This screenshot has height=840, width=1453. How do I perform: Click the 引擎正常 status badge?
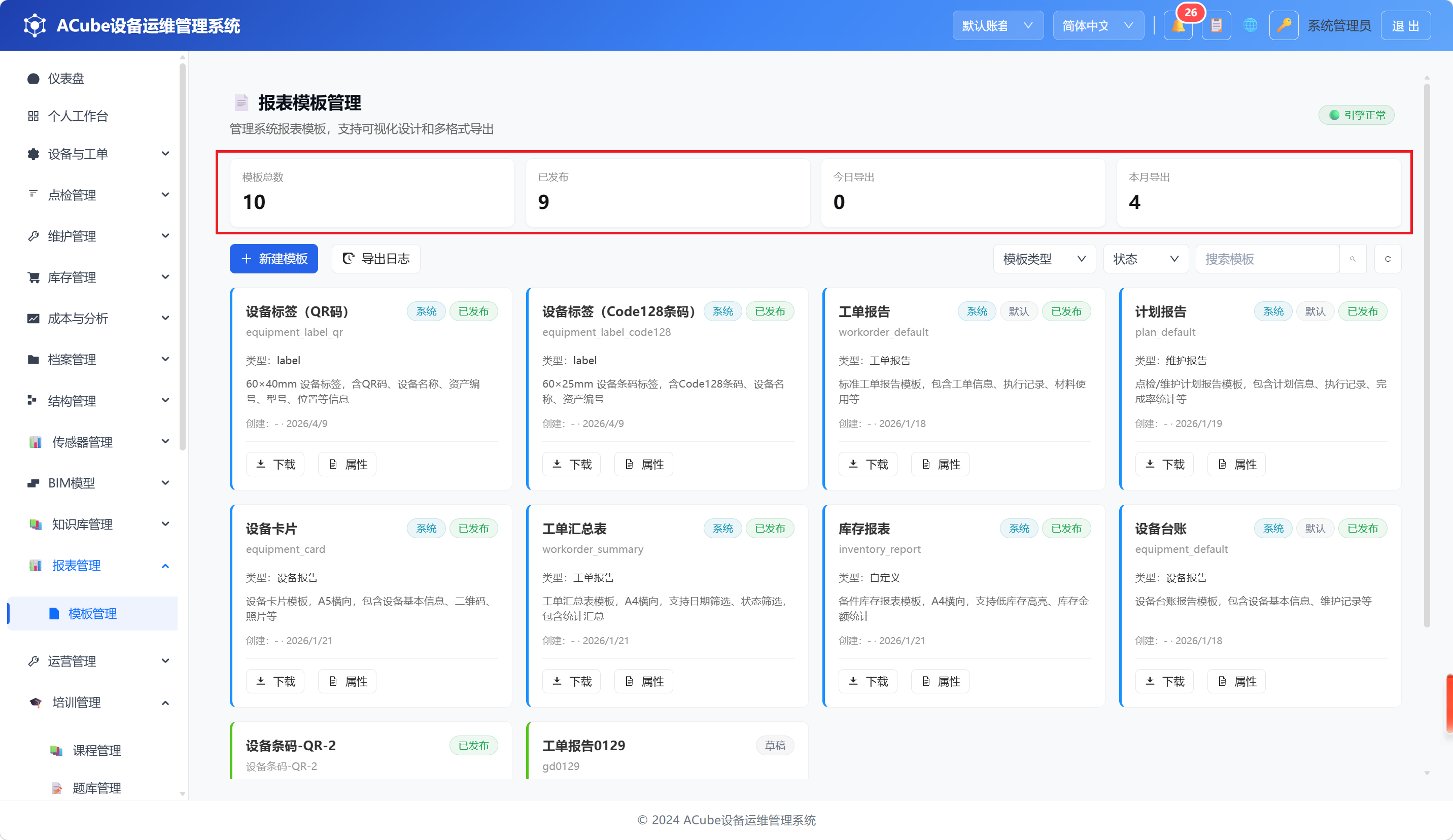(1357, 115)
